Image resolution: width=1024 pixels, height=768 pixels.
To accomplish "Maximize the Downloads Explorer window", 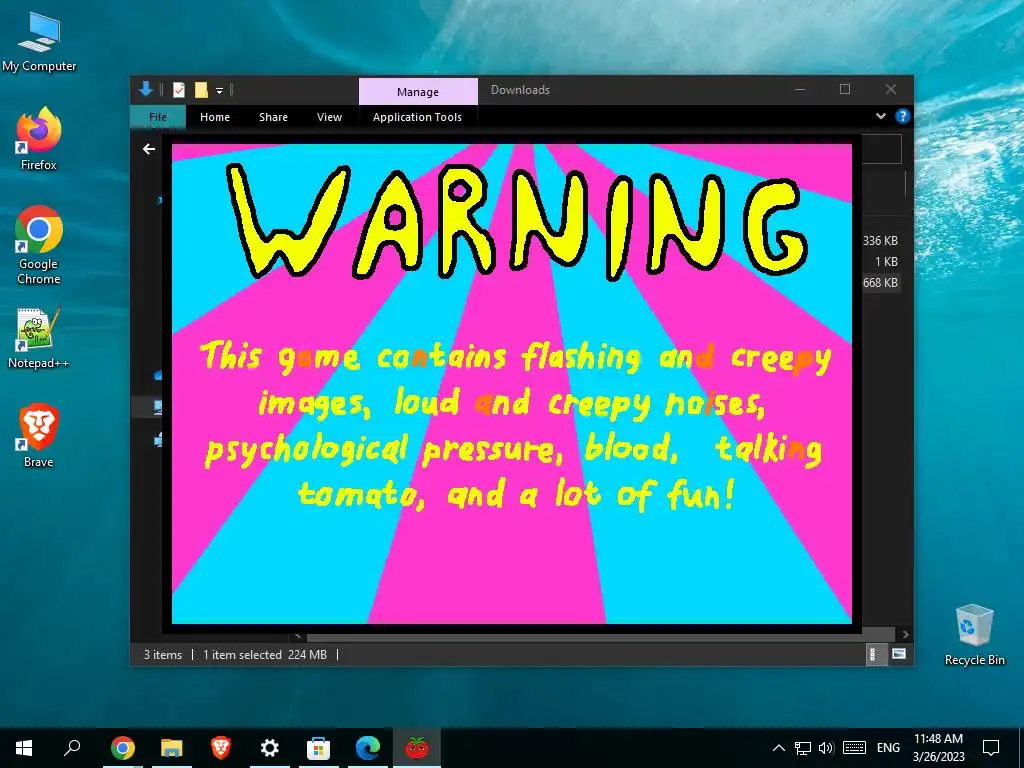I will 845,89.
